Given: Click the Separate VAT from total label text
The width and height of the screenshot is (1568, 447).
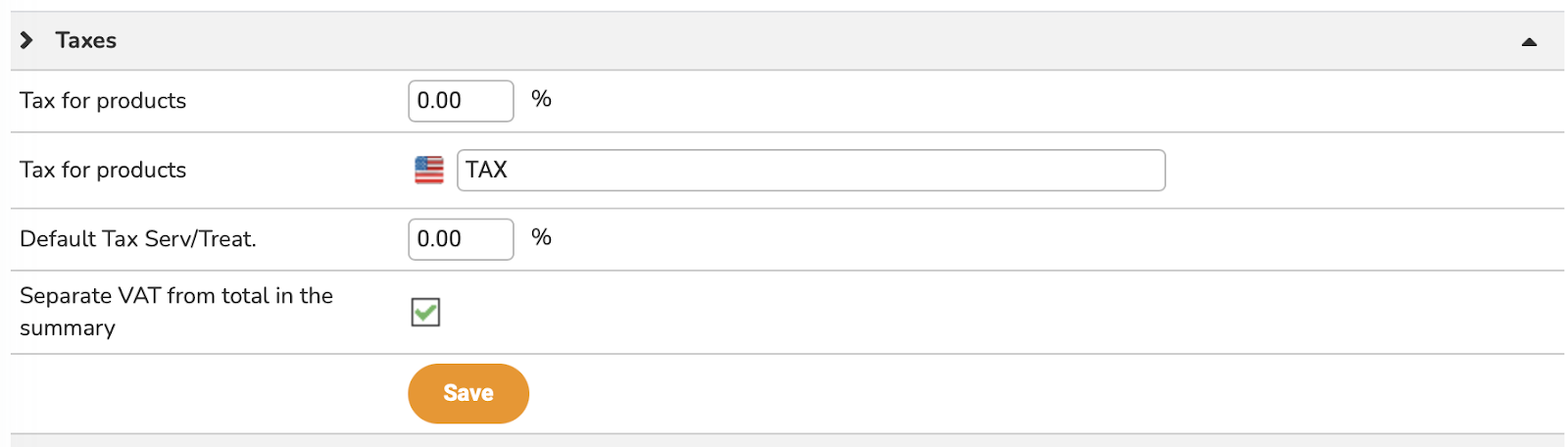Looking at the screenshot, I should pos(176,312).
